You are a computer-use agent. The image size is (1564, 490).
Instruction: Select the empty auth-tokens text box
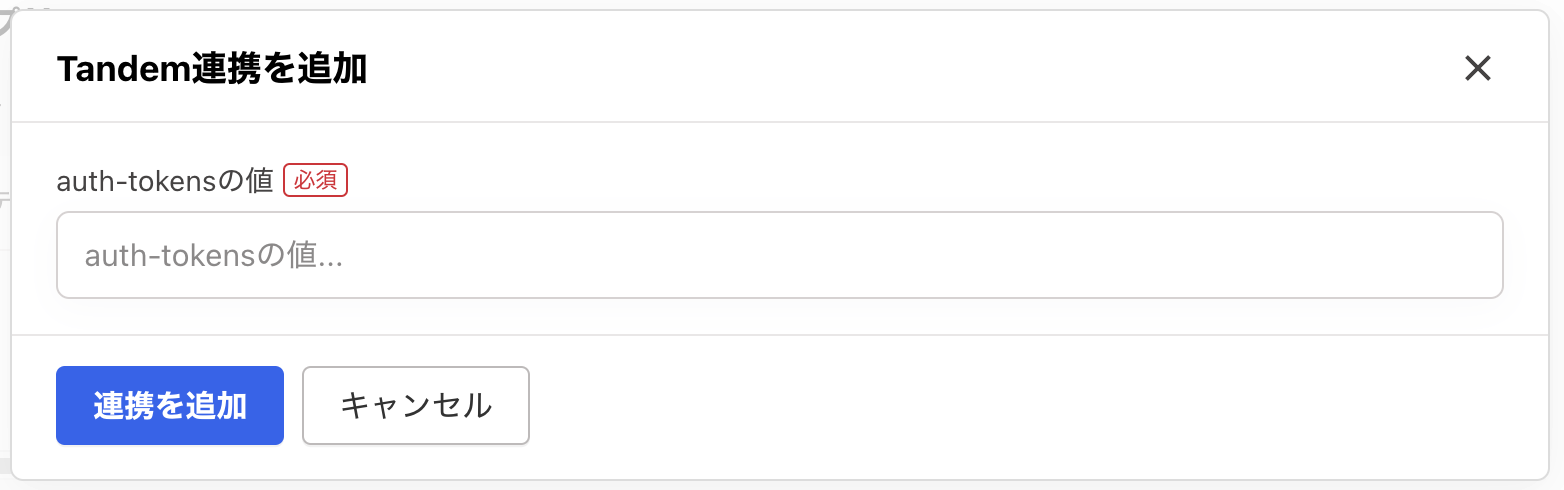[x=780, y=255]
